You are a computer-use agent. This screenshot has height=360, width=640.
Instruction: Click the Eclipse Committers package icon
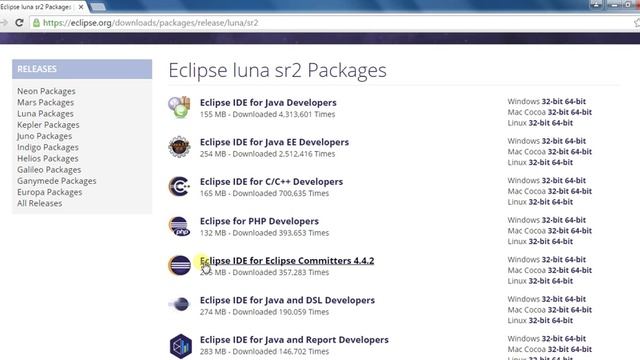[179, 265]
